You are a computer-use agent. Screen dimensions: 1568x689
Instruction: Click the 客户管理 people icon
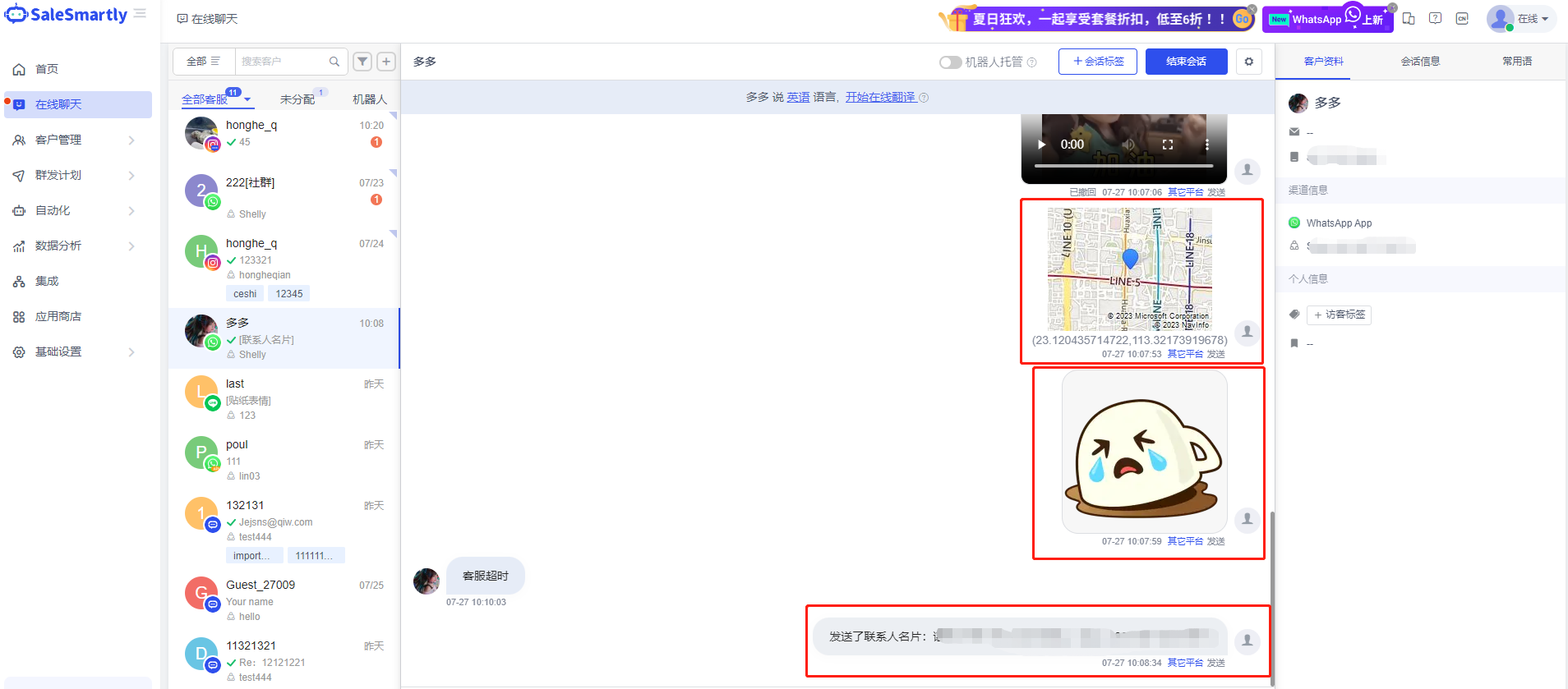[19, 140]
